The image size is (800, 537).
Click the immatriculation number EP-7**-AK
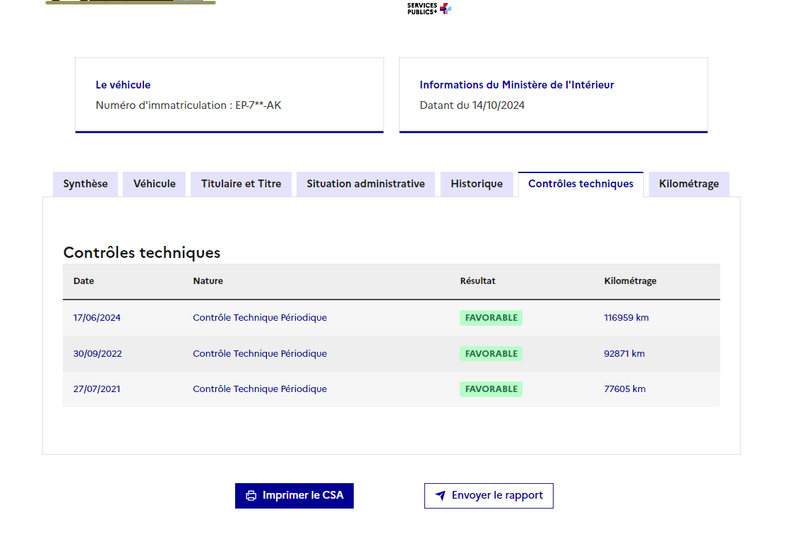pos(258,106)
